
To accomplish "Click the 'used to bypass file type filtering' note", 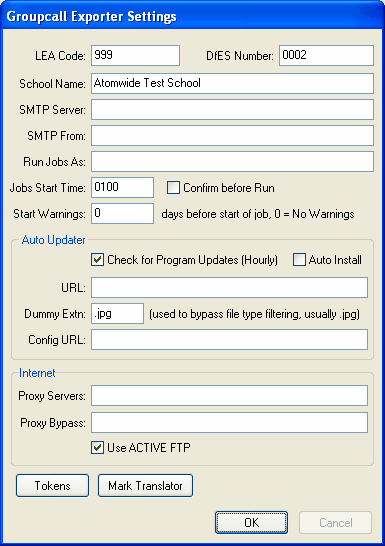I will pos(254,314).
